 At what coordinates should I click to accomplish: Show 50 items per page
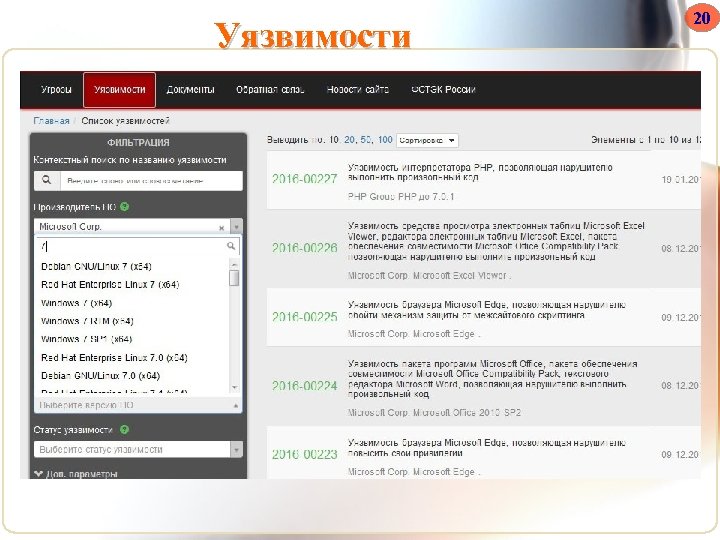click(x=366, y=140)
